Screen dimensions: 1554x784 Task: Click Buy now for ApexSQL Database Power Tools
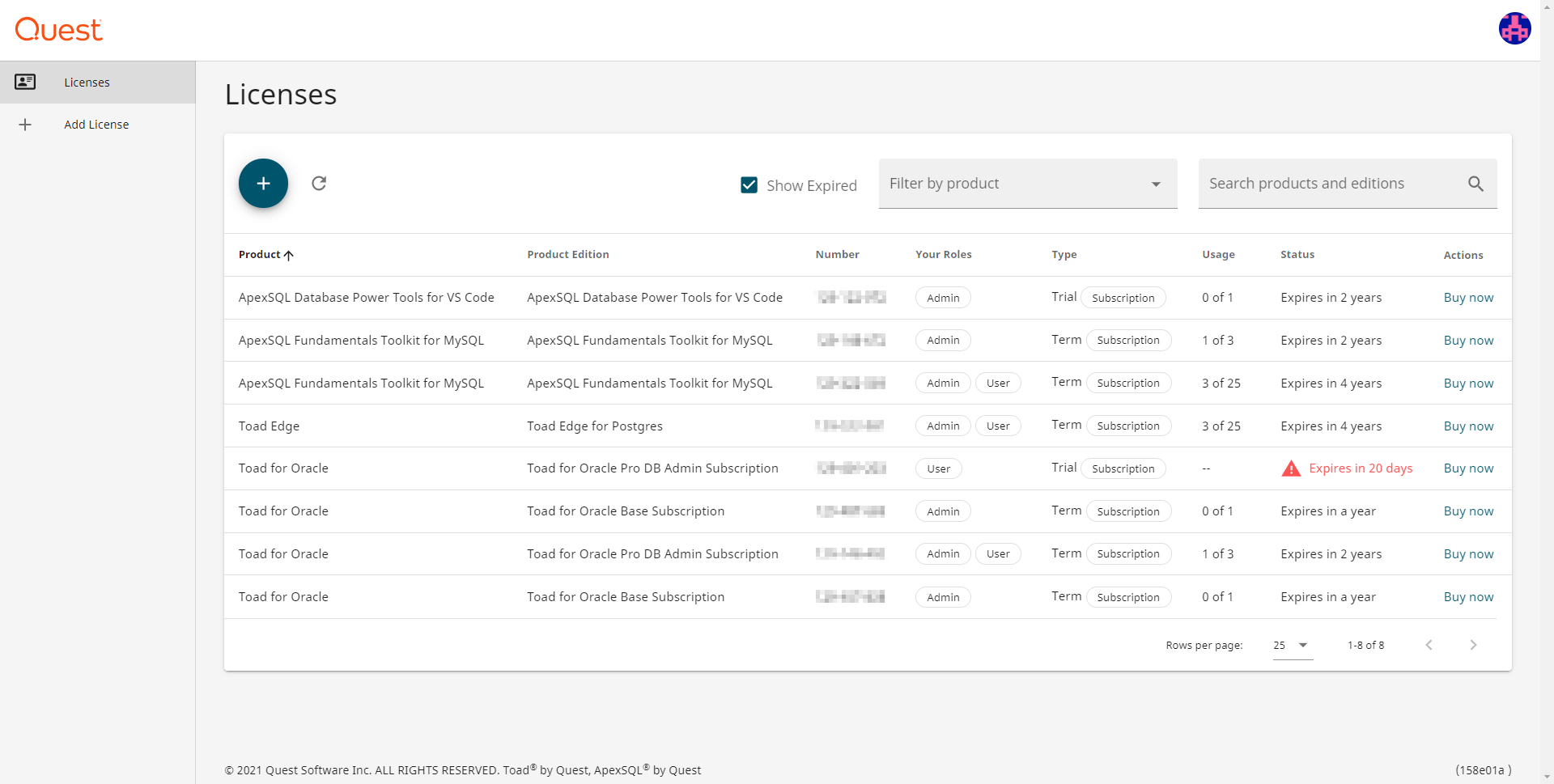[x=1468, y=298]
